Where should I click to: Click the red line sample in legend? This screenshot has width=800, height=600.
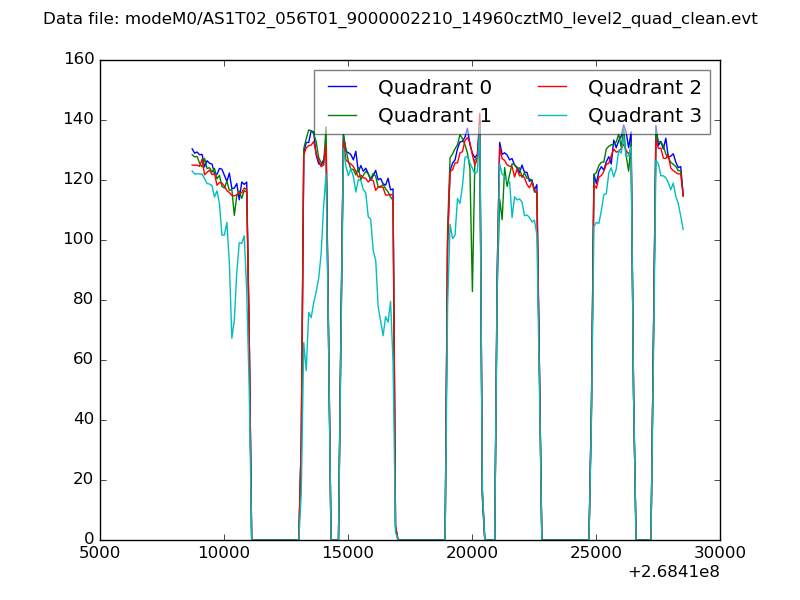pyautogui.click(x=552, y=88)
